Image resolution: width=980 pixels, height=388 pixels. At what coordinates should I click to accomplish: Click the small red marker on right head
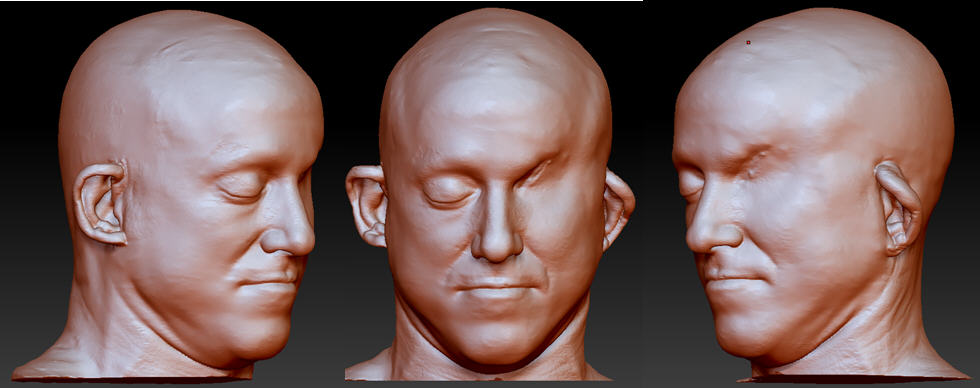pos(748,42)
